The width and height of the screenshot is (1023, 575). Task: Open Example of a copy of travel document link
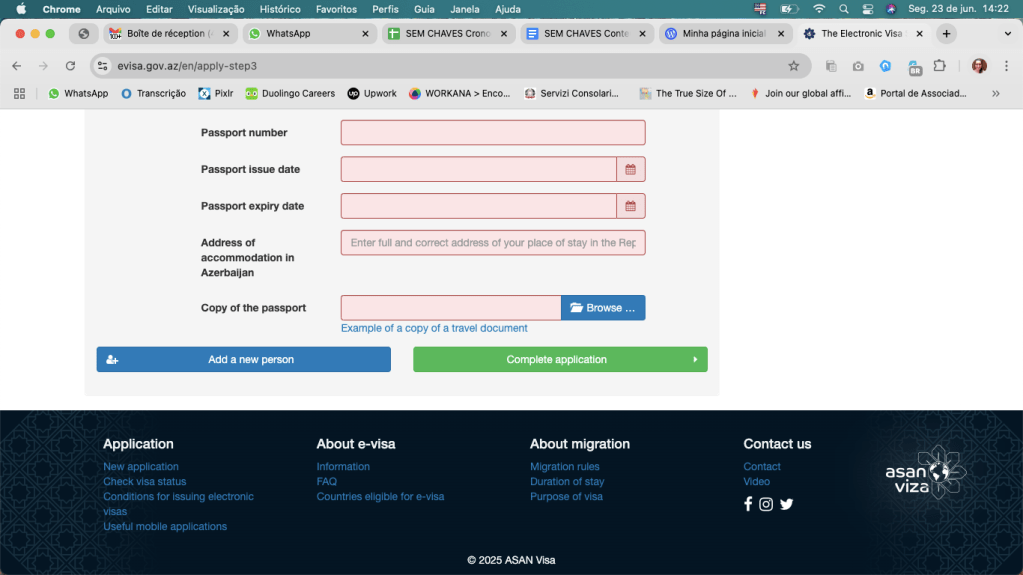[x=434, y=328]
